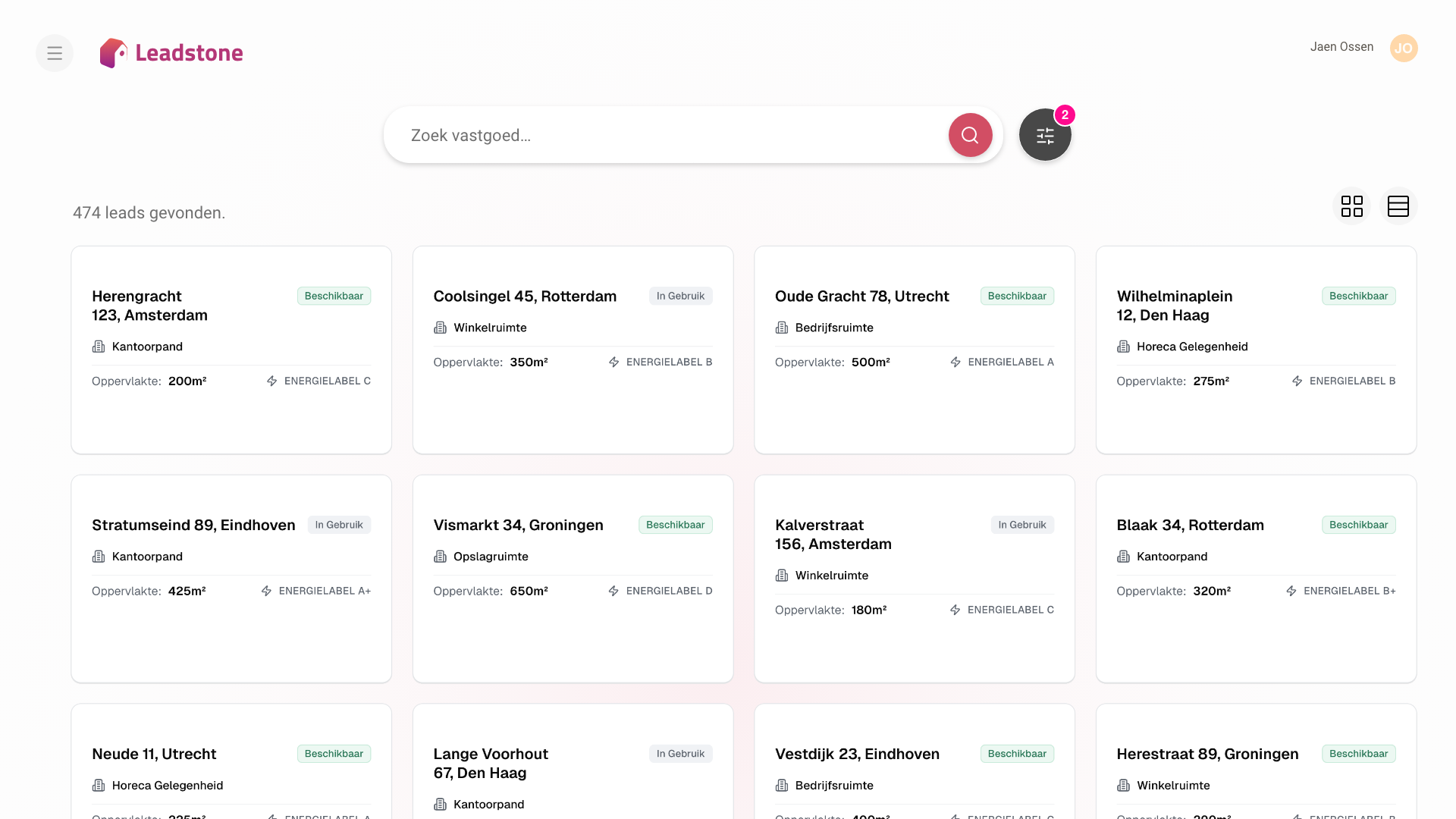This screenshot has width=1456, height=819.
Task: Open the hamburger navigation menu
Action: click(54, 52)
